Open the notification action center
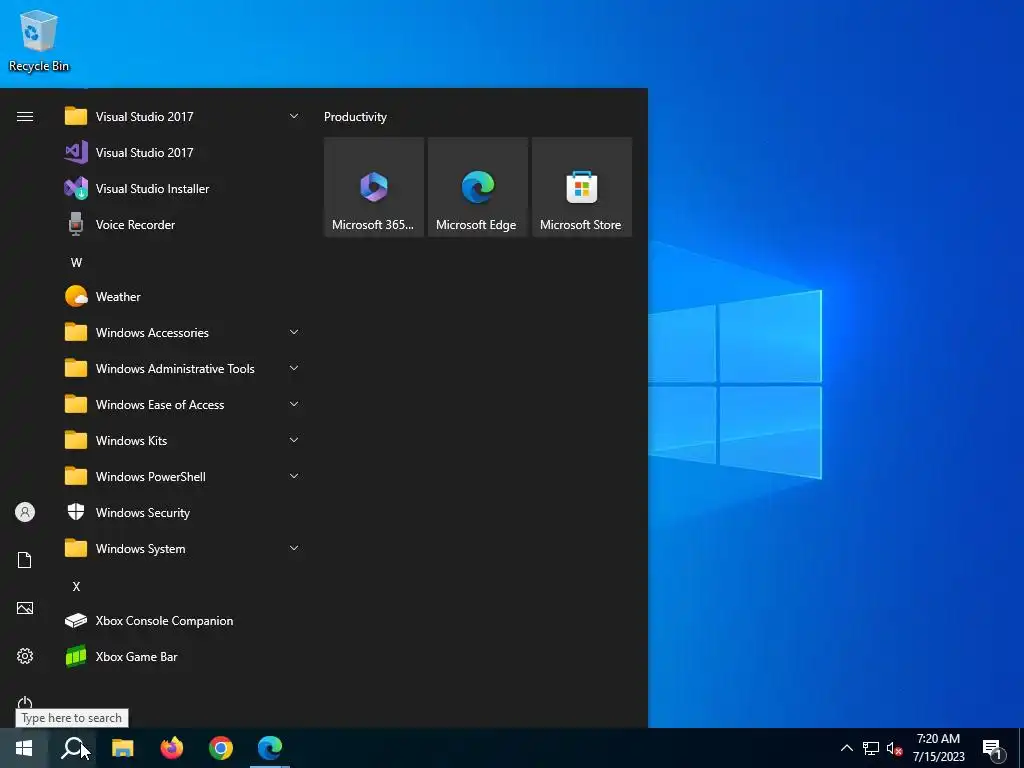1024x768 pixels. tap(993, 749)
